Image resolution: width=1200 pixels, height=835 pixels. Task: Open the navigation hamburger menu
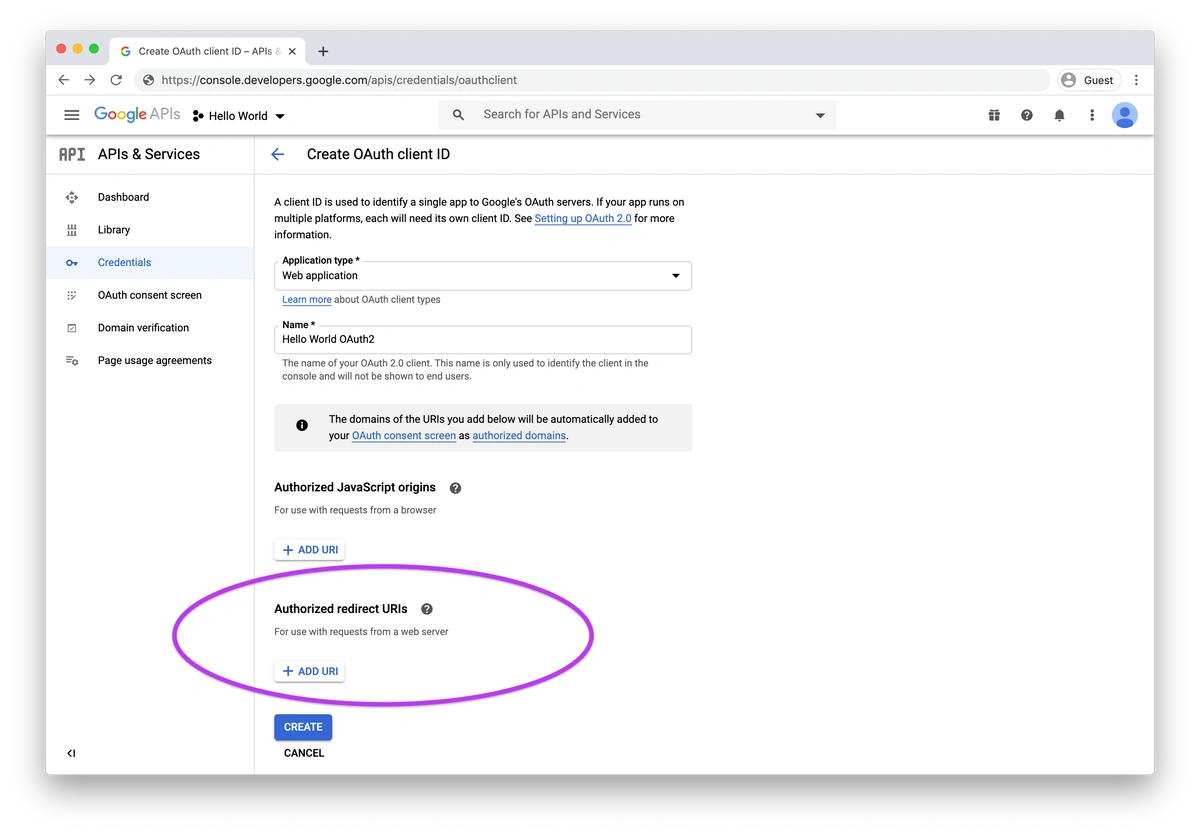(71, 114)
